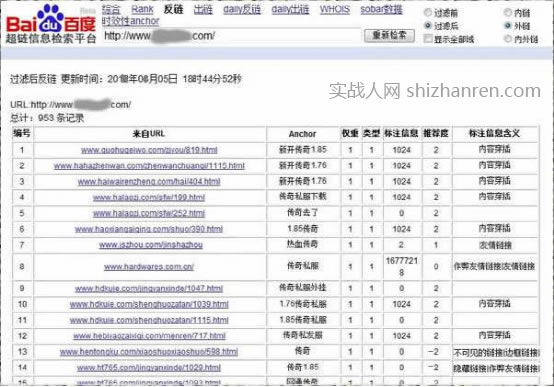Focus the URL search input field
The width and height of the screenshot is (554, 387).
(x=232, y=36)
